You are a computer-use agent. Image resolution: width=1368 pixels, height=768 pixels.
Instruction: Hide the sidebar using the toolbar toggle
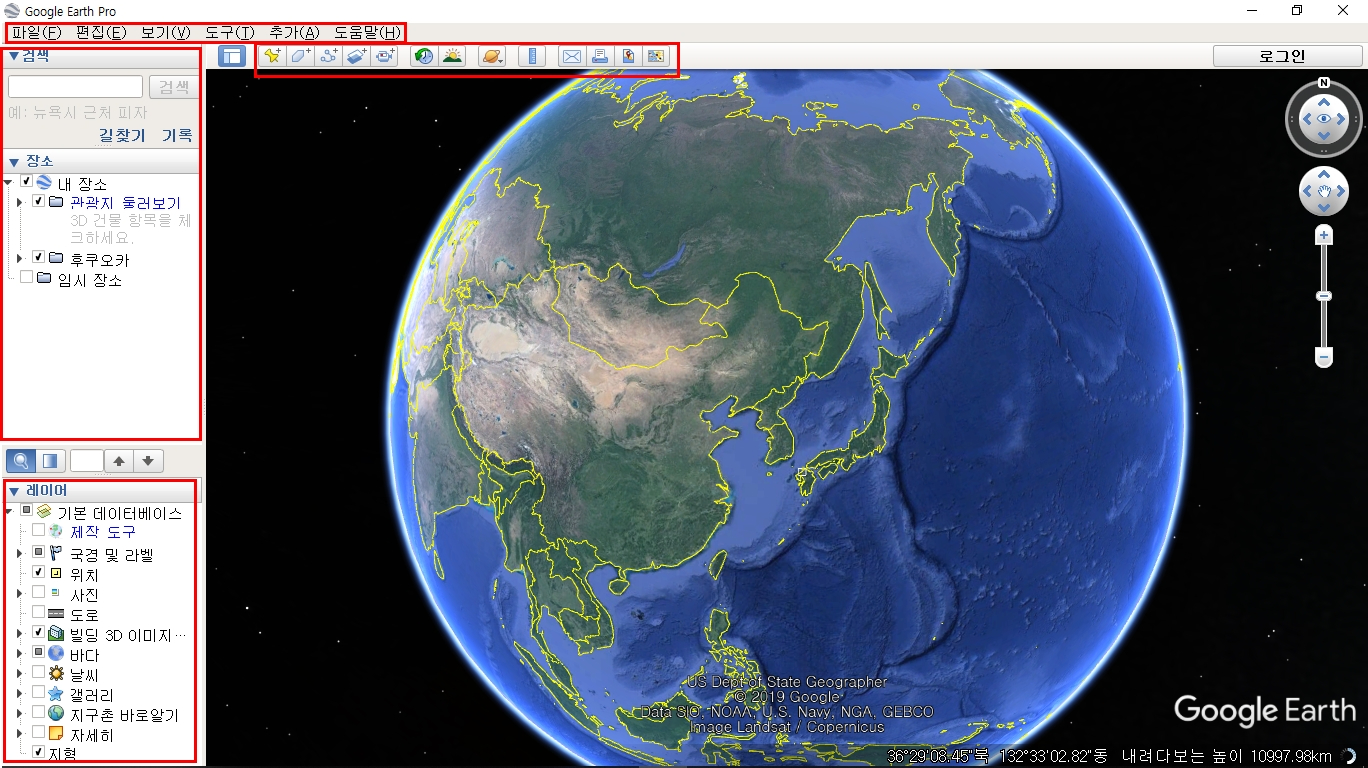pyautogui.click(x=231, y=56)
